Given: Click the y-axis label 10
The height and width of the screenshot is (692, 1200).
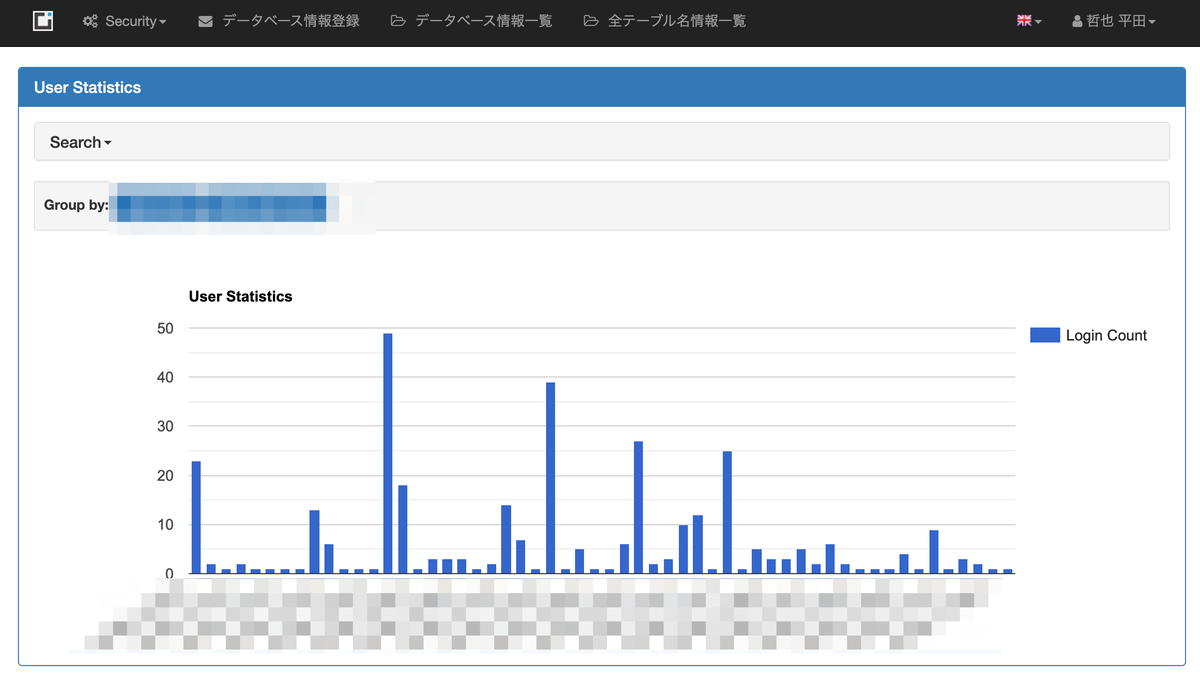Looking at the screenshot, I should pyautogui.click(x=165, y=524).
